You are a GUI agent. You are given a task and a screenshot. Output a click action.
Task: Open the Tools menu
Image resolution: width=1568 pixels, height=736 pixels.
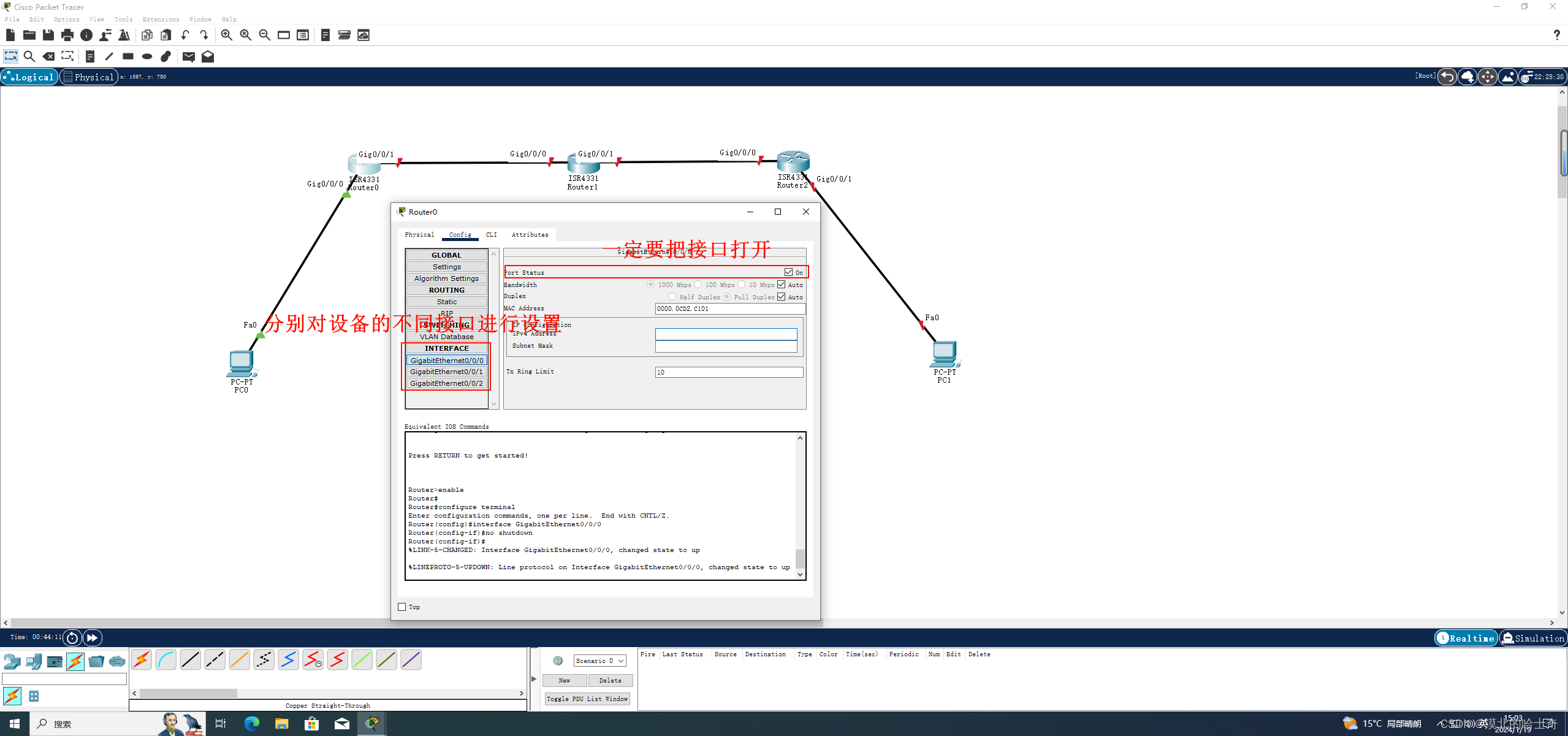(123, 20)
